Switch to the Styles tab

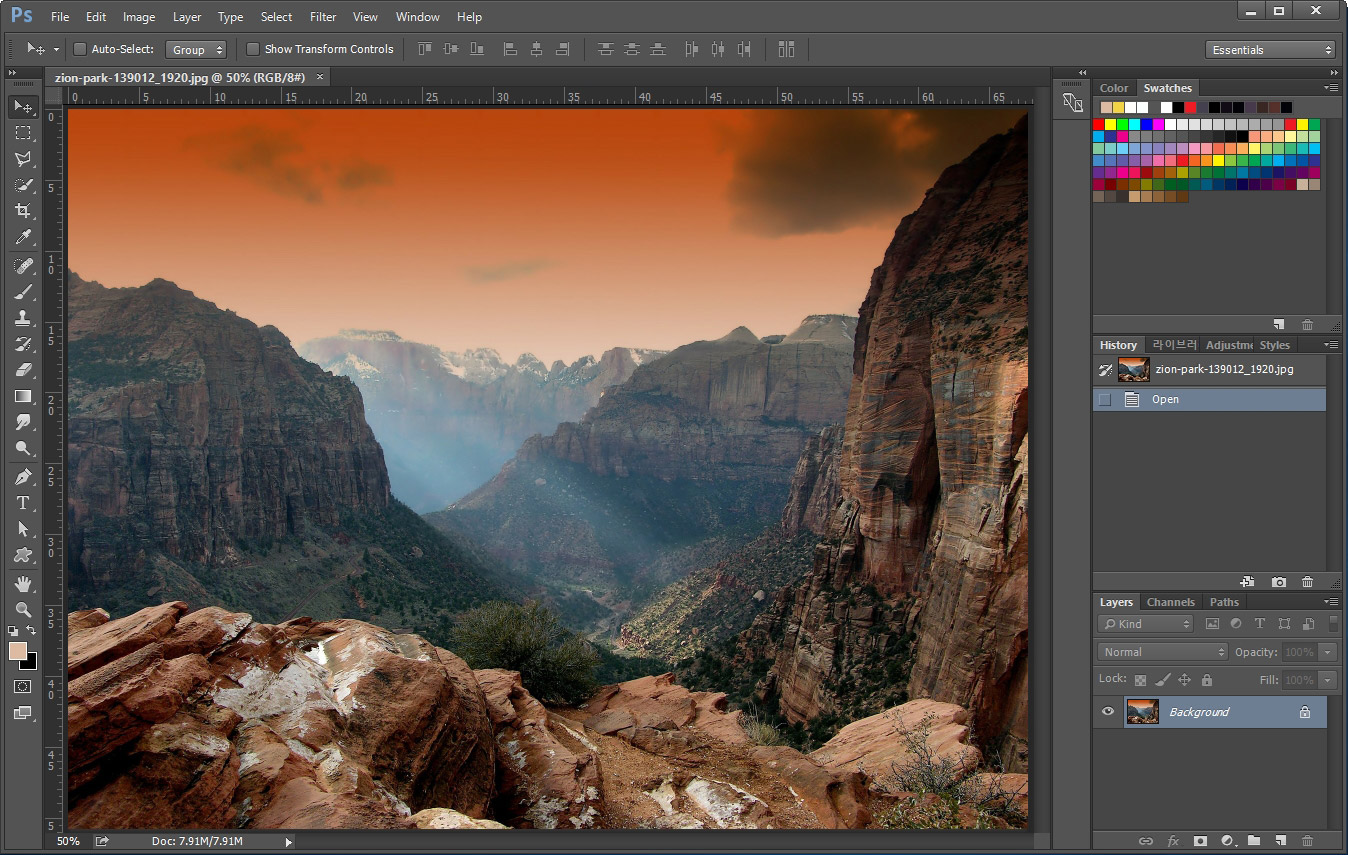tap(1274, 345)
